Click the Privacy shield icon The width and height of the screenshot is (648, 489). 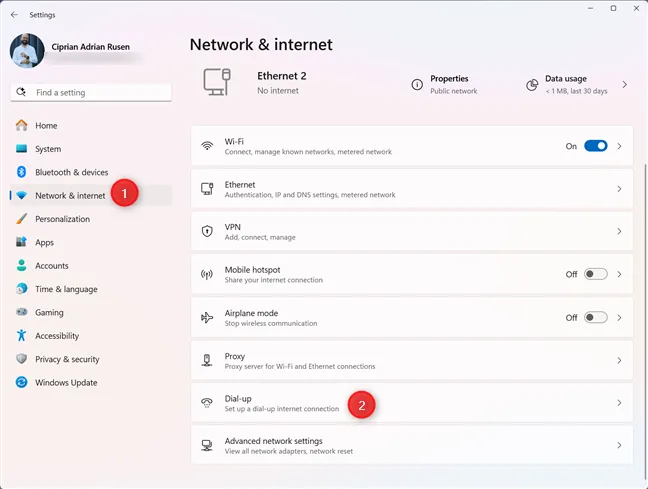pyautogui.click(x=21, y=359)
